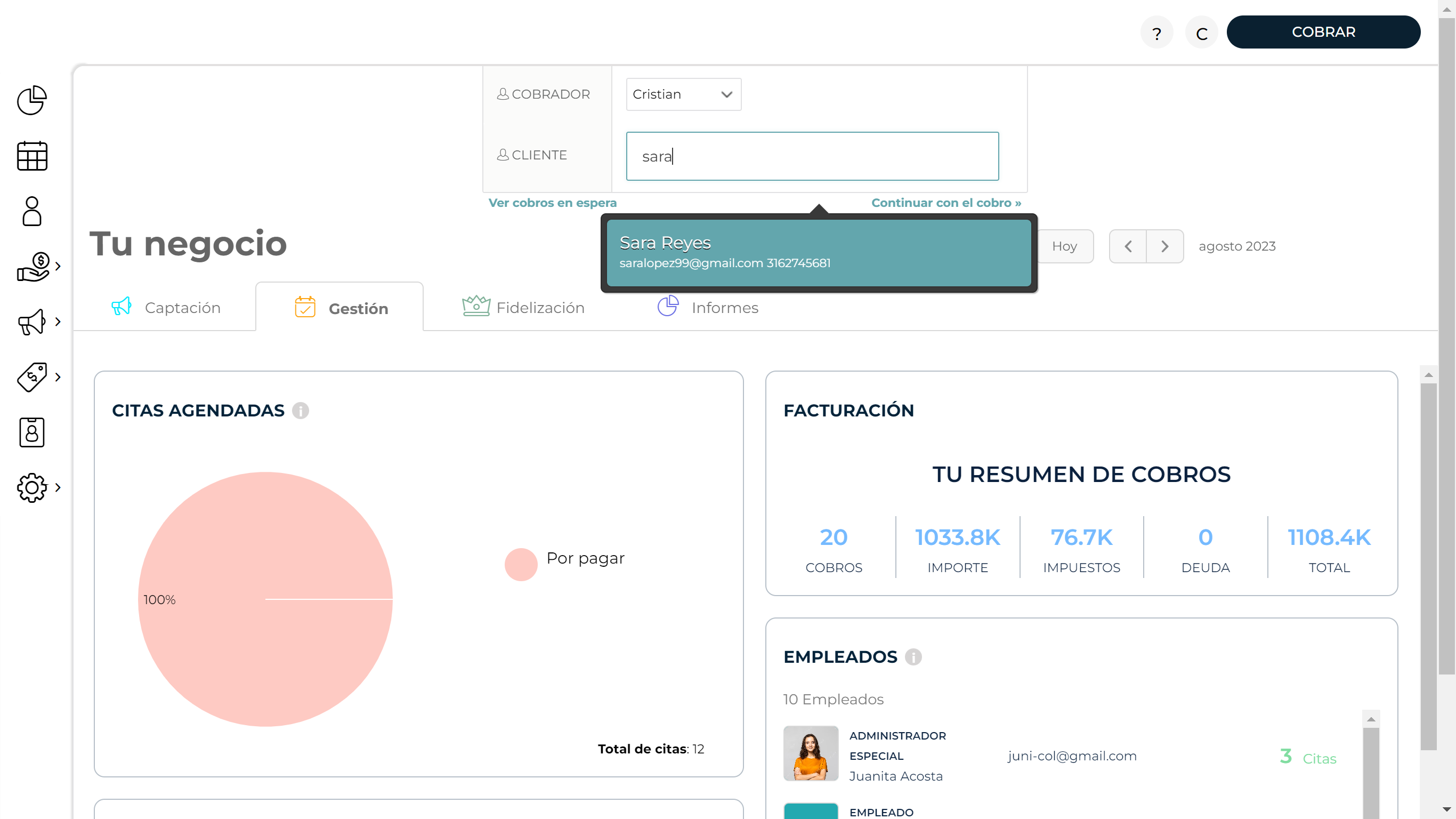The width and height of the screenshot is (1456, 819).
Task: Open the clients person sidebar icon
Action: (x=31, y=211)
